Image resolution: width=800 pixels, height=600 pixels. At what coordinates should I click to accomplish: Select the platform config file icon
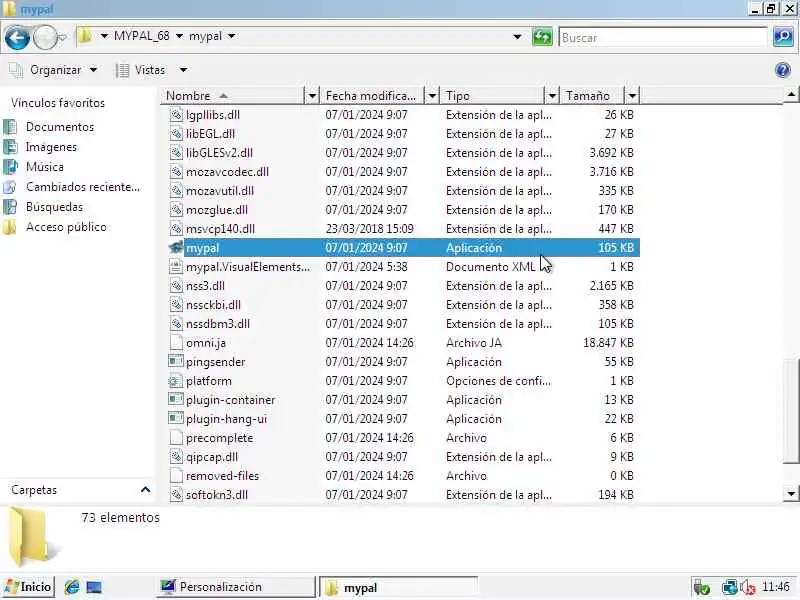[176, 381]
